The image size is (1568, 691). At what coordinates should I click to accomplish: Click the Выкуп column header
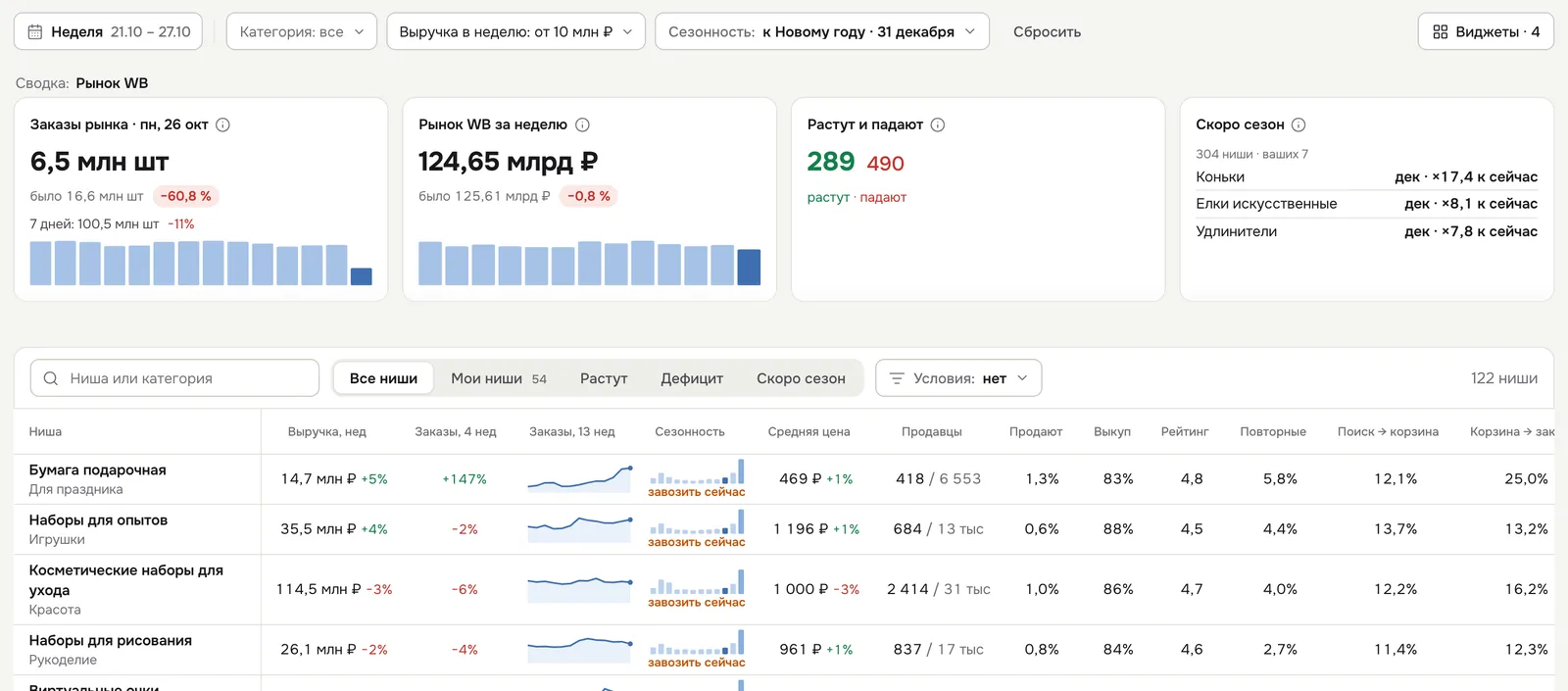(x=1112, y=431)
